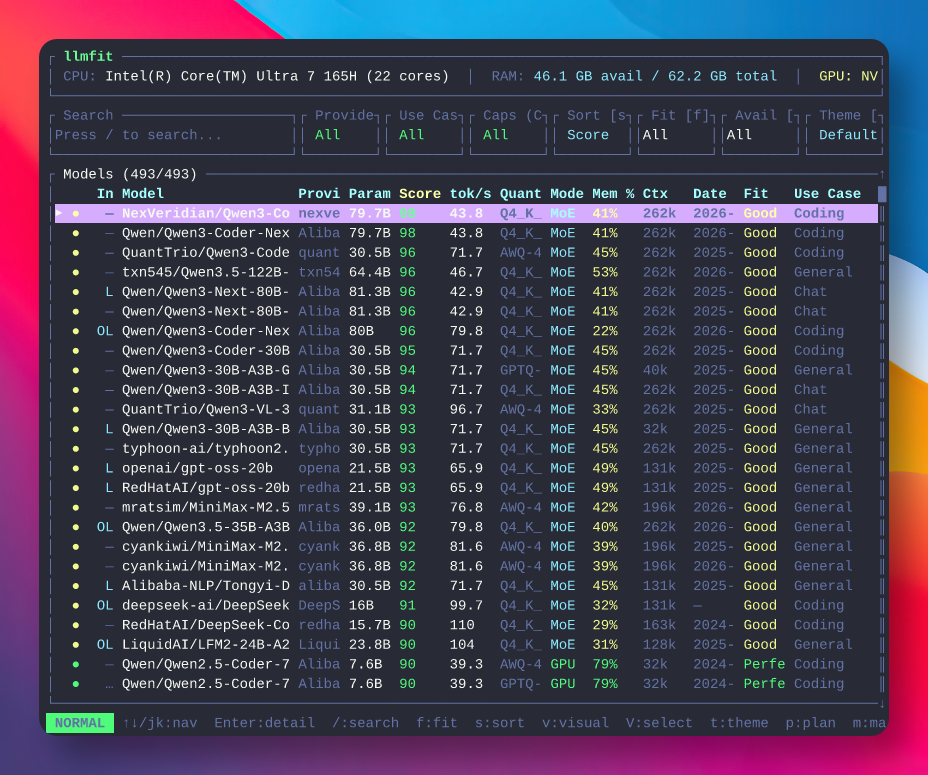Select the Qwen/Qwen3-30B-A3B-I model row

(x=466, y=390)
